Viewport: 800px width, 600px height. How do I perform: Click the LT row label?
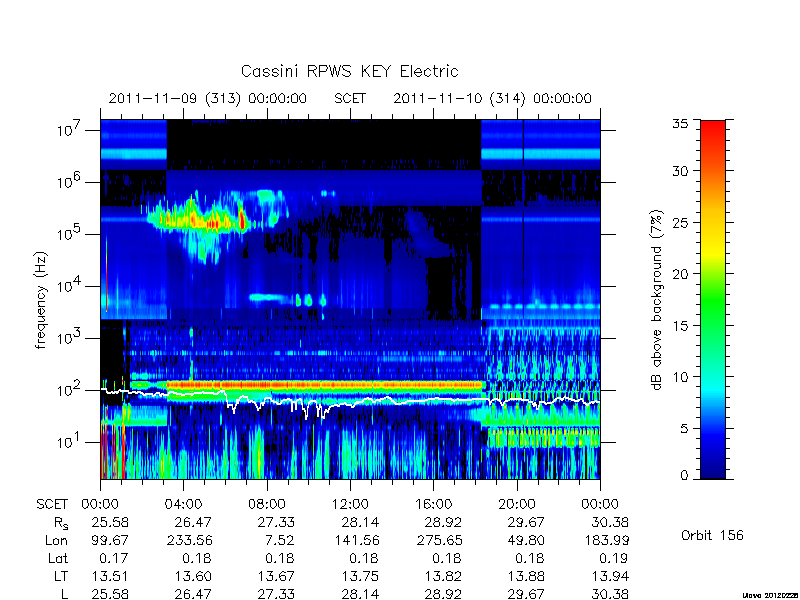[61, 576]
